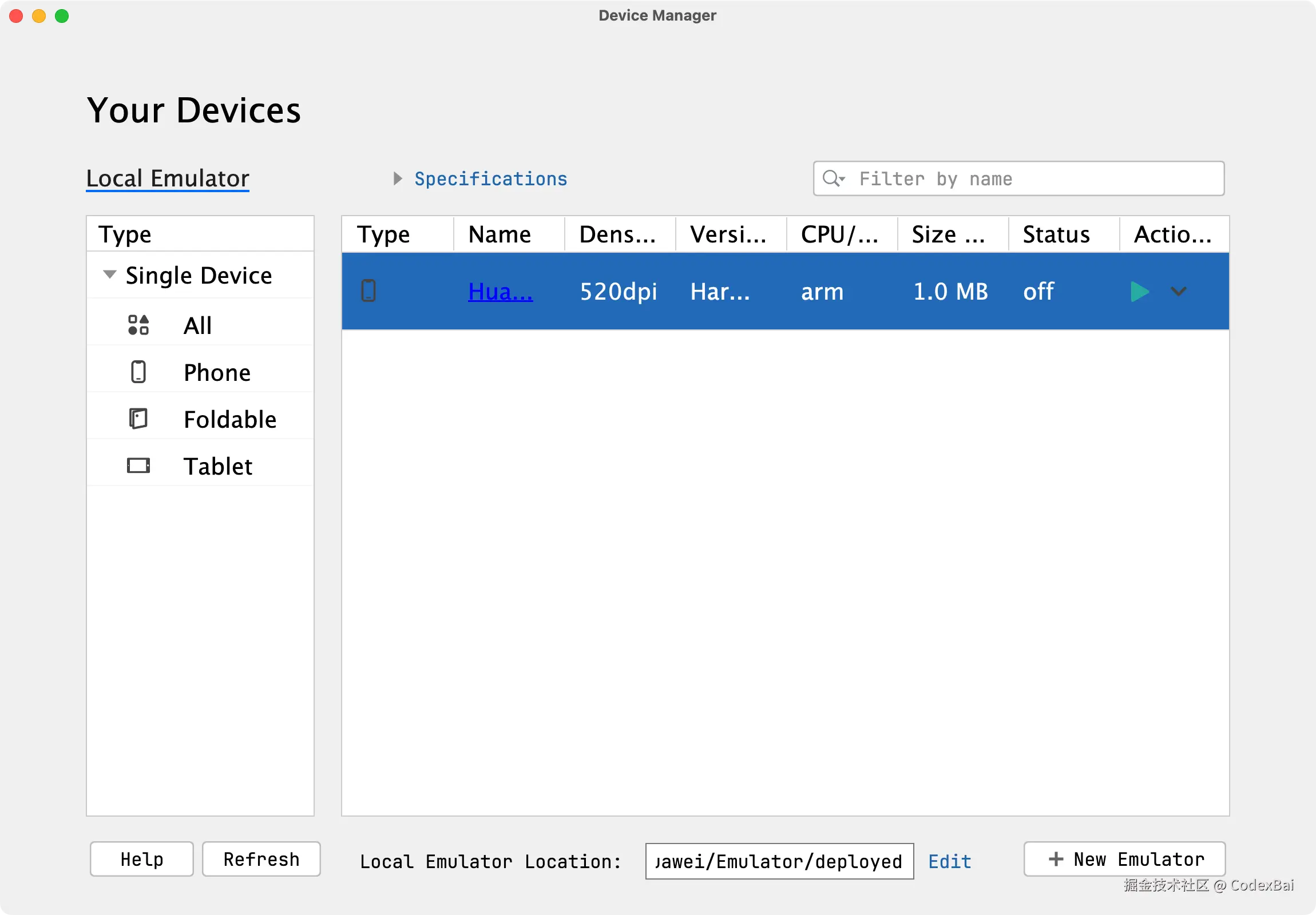This screenshot has width=1316, height=915.
Task: Switch to the Local Emulator tab
Action: 168,179
